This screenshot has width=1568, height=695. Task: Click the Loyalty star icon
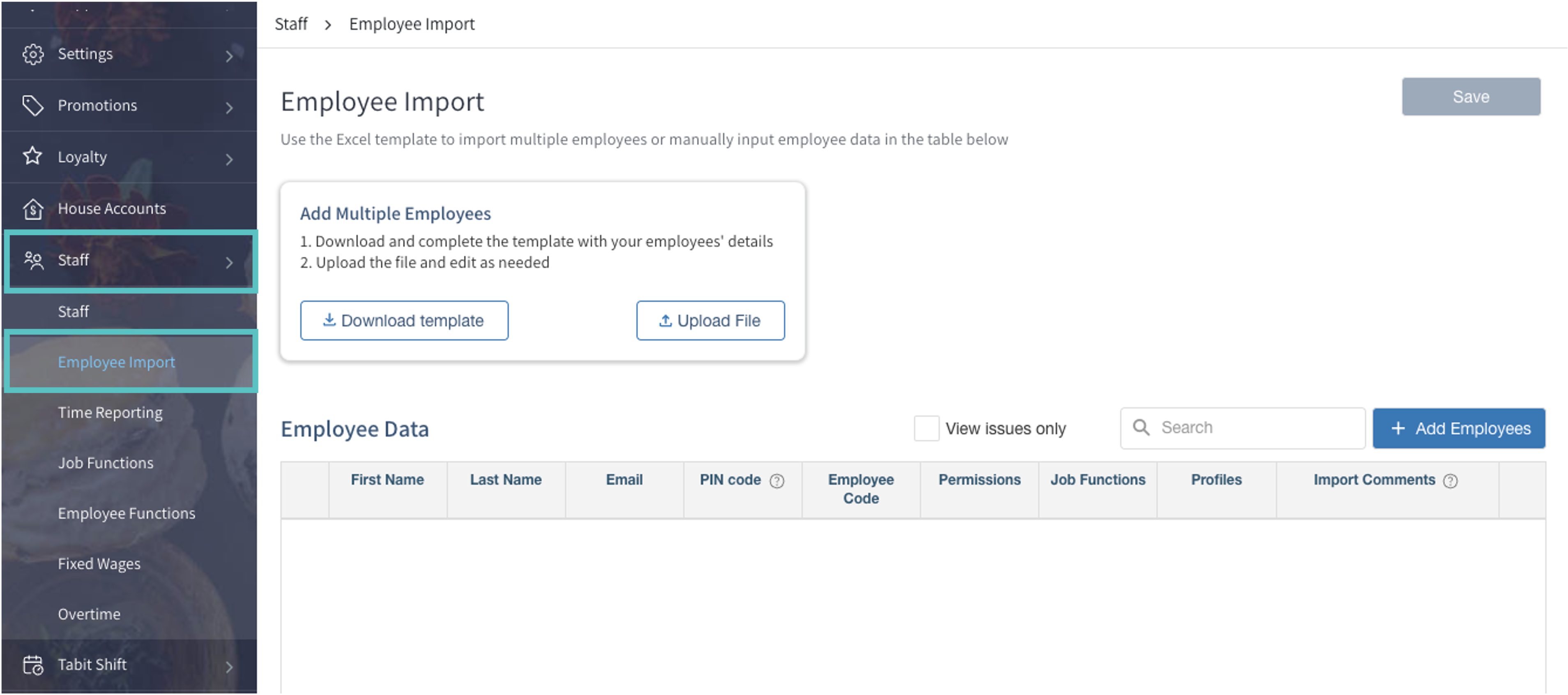click(x=33, y=157)
